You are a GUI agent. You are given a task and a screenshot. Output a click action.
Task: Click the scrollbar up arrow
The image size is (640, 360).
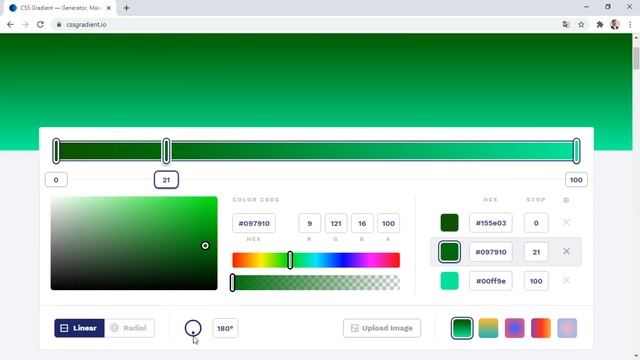[x=636, y=37]
